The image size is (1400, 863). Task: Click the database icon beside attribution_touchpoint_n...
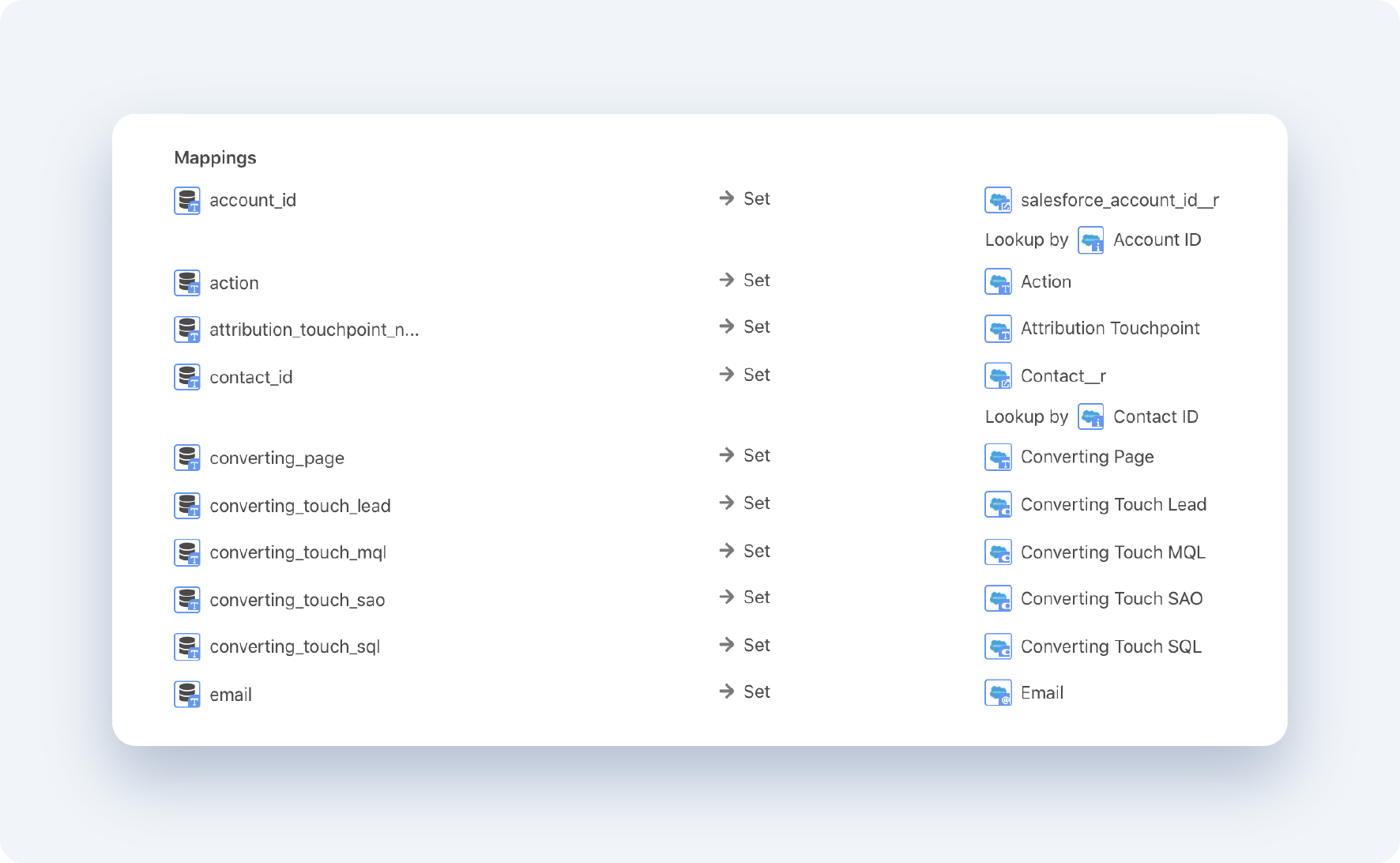pos(187,330)
